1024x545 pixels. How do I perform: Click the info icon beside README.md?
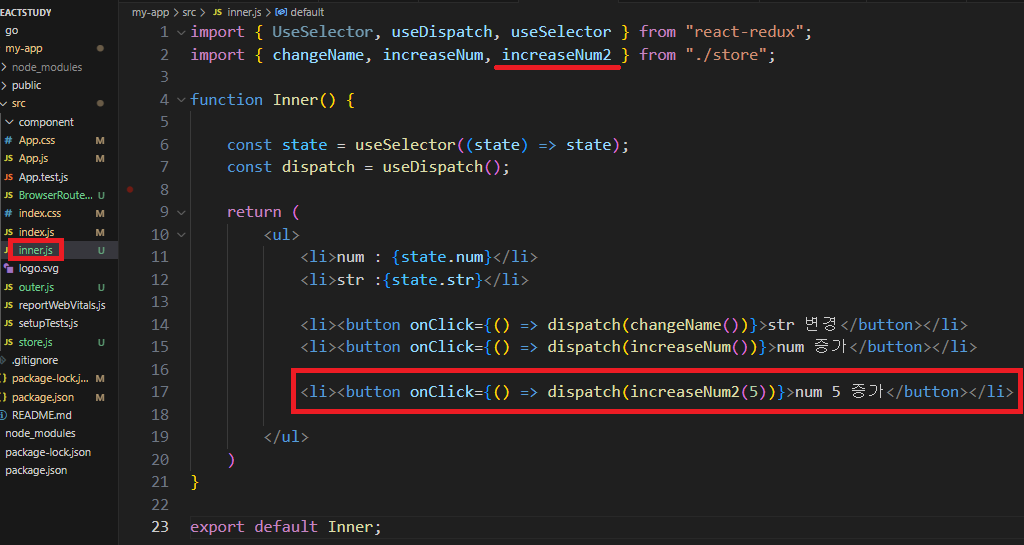[4, 415]
